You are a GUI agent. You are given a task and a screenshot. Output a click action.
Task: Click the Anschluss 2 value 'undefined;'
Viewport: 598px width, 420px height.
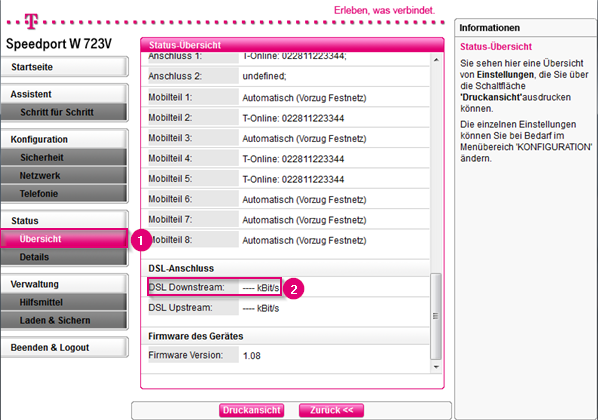click(x=264, y=76)
